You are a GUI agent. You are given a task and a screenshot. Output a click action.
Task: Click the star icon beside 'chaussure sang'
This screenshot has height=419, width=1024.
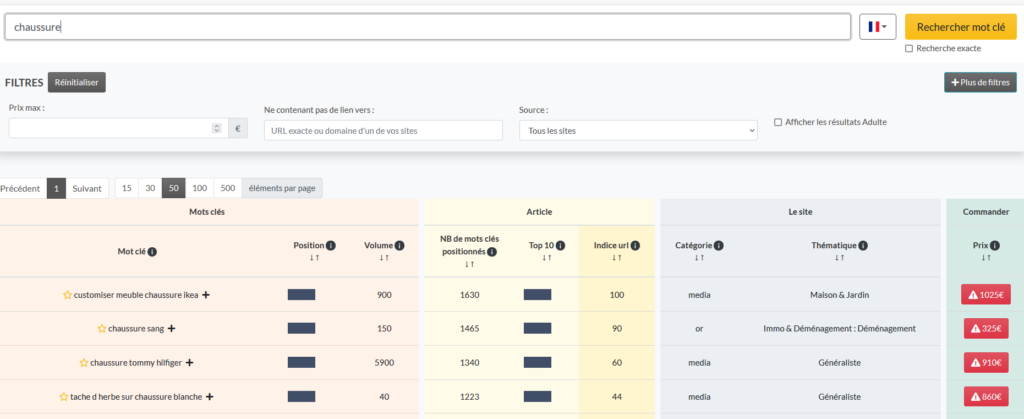(x=101, y=328)
